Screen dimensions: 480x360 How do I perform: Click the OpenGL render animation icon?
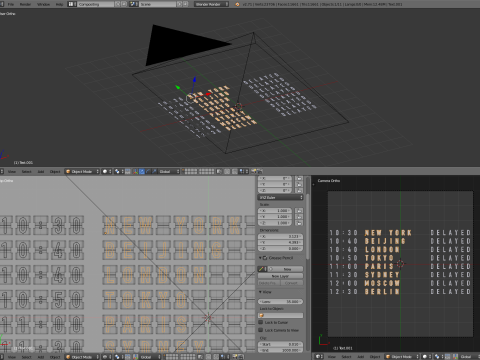pos(260,171)
